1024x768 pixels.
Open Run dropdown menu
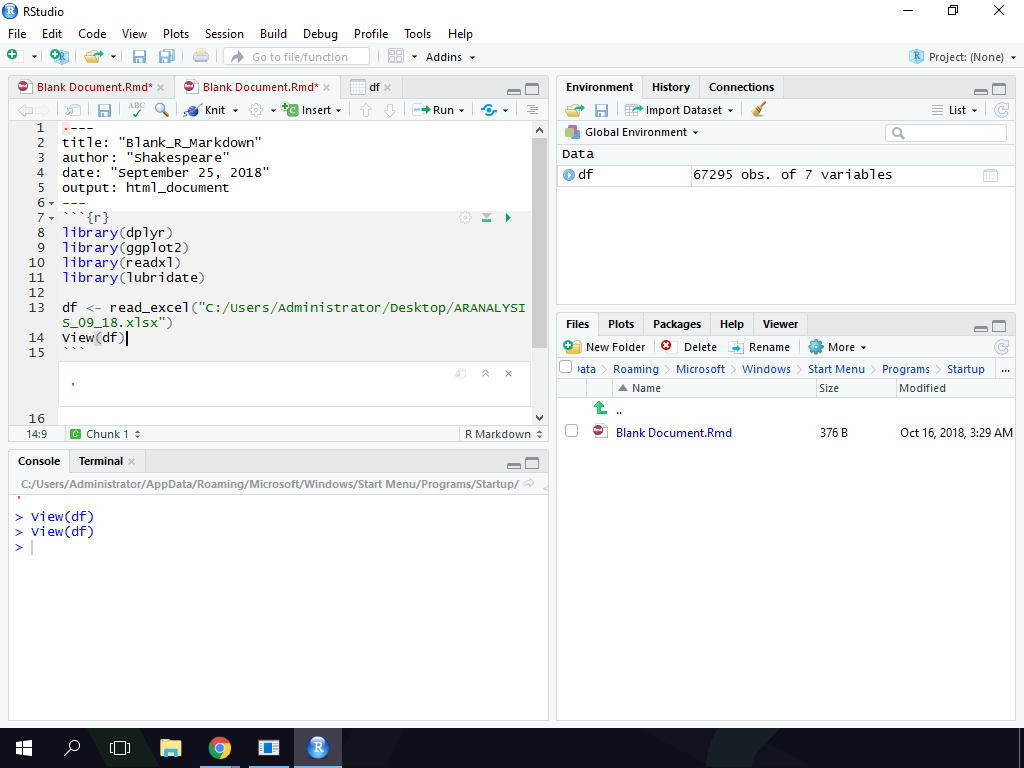point(461,110)
